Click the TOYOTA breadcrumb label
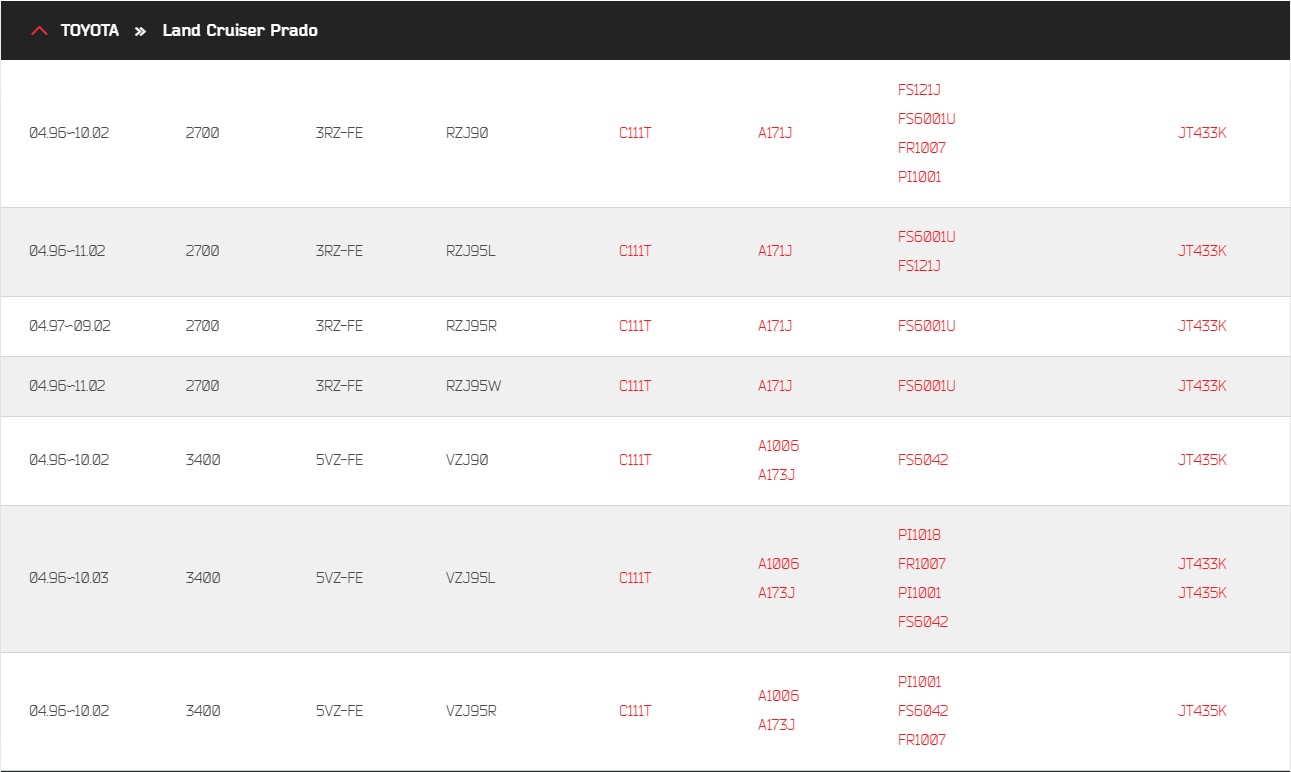The image size is (1291, 772). [x=89, y=31]
